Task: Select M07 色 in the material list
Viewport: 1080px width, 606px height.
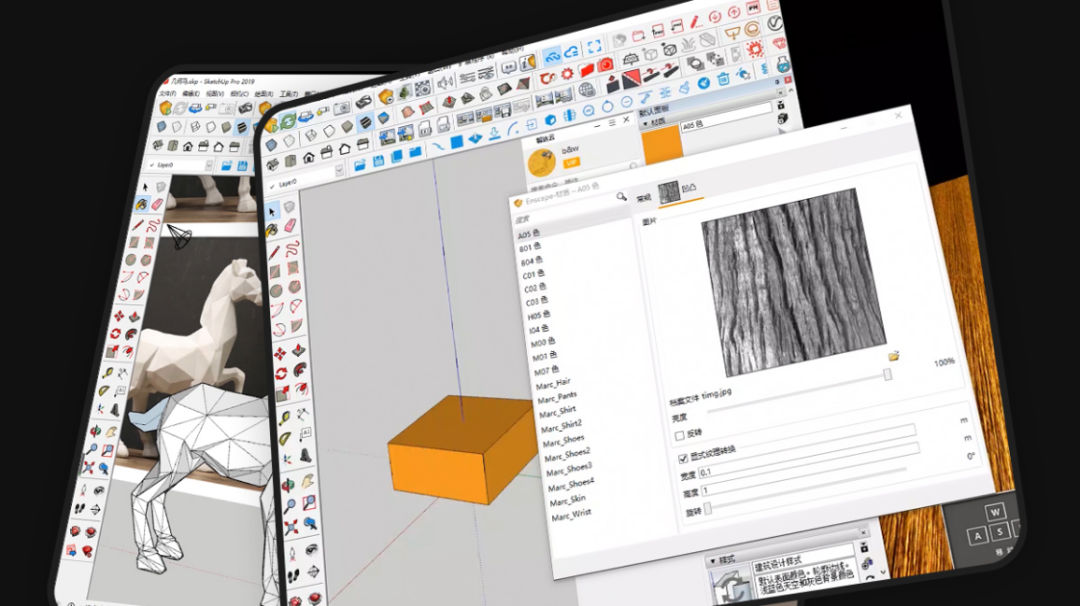Action: [546, 370]
